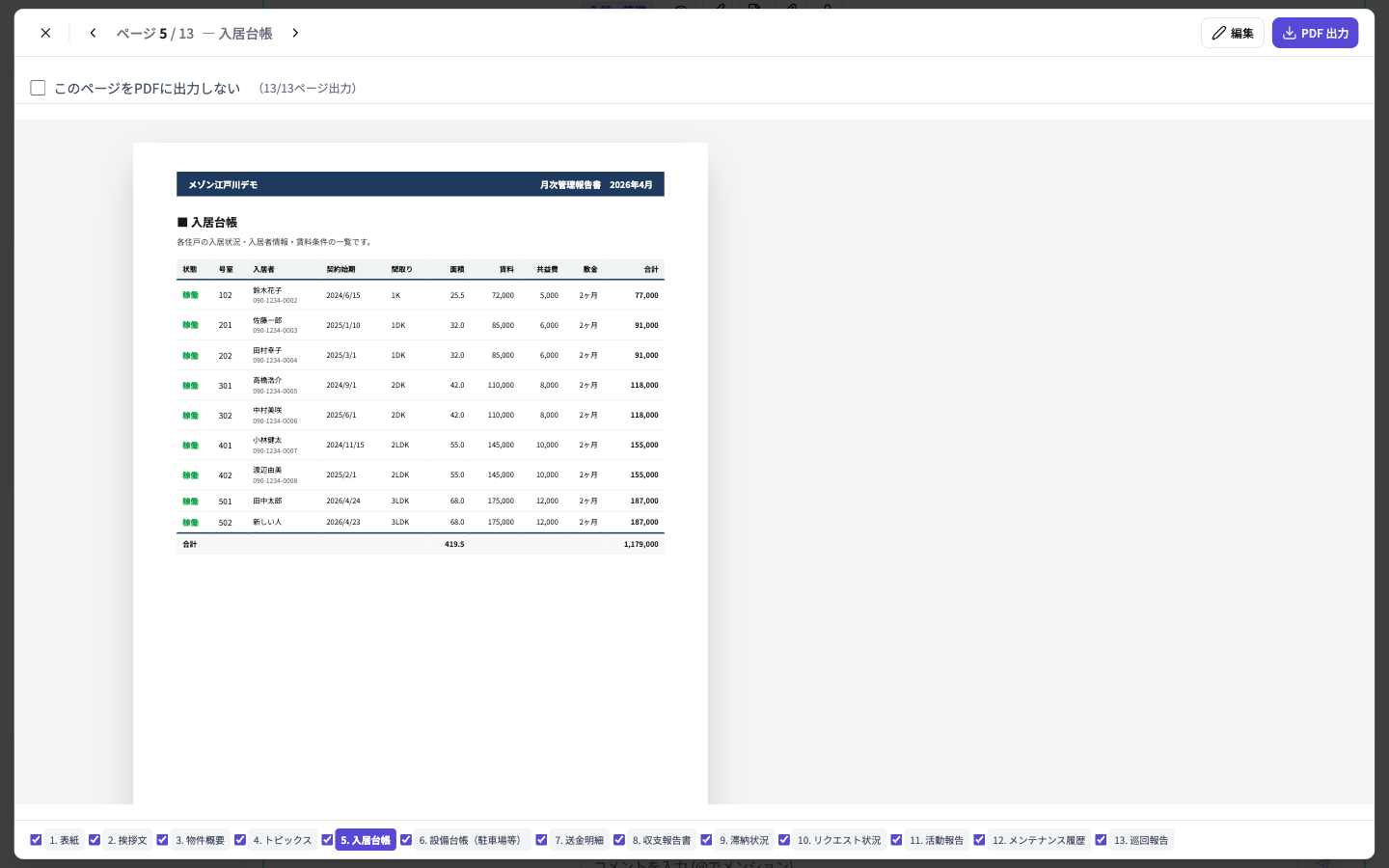Uncheck the 1. 表紙 page checkbox

36,840
